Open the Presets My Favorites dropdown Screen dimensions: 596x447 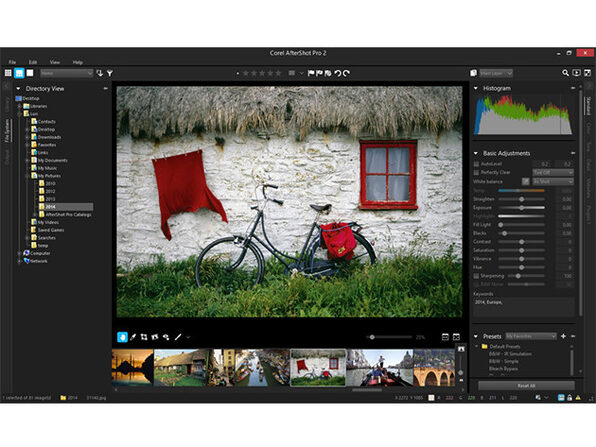tap(531, 336)
